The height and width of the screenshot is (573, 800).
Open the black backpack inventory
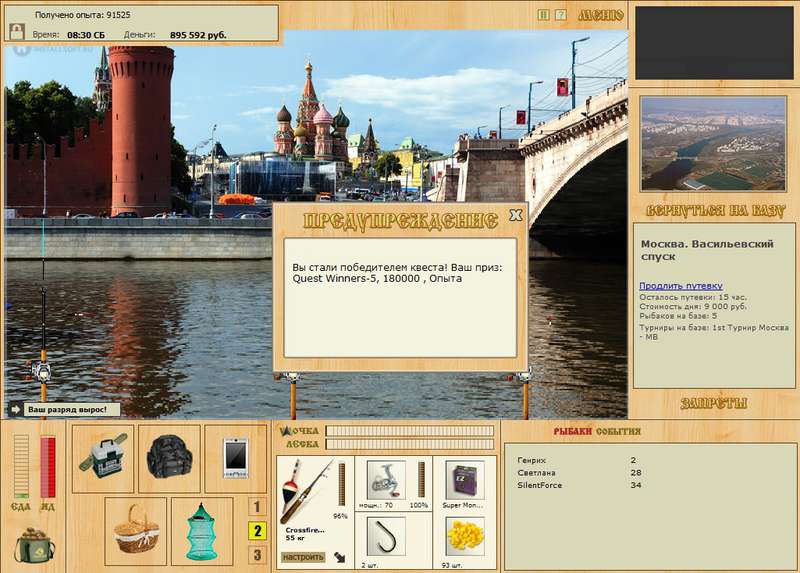click(168, 458)
